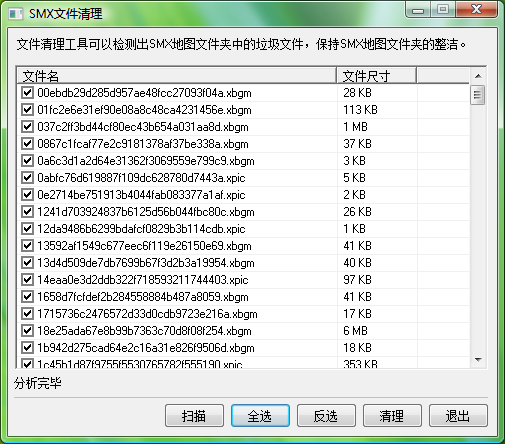
Task: Click the SMX文件清理 title bar app icon
Action: click(x=15, y=14)
